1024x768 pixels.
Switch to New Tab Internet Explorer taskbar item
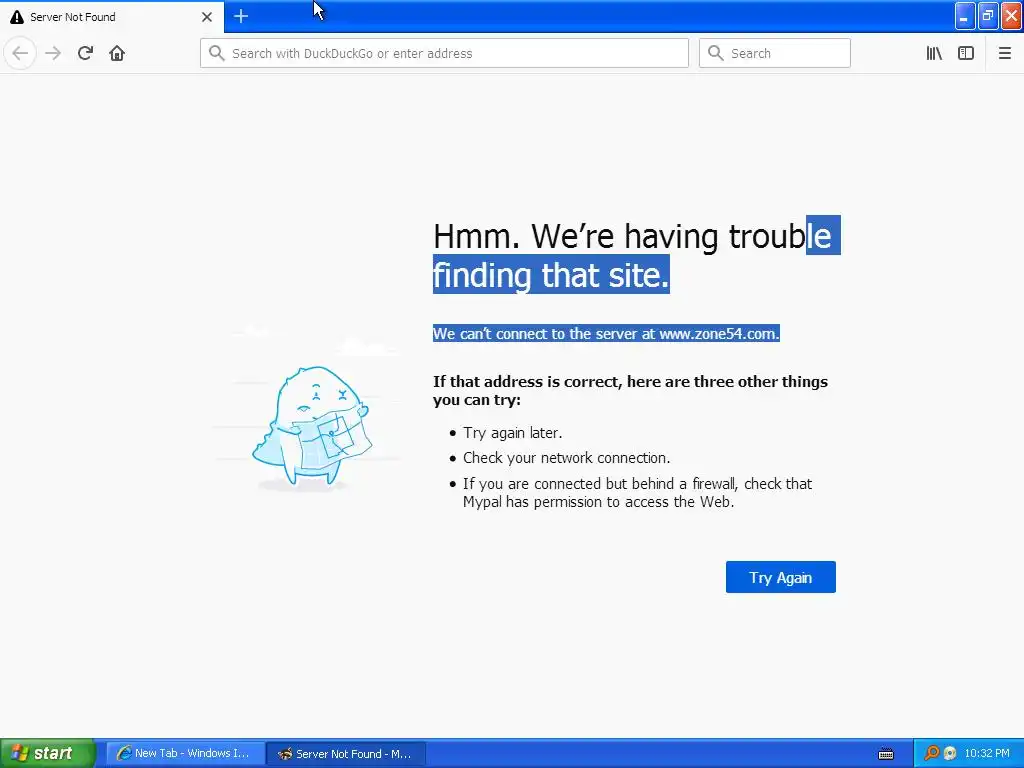click(x=185, y=753)
